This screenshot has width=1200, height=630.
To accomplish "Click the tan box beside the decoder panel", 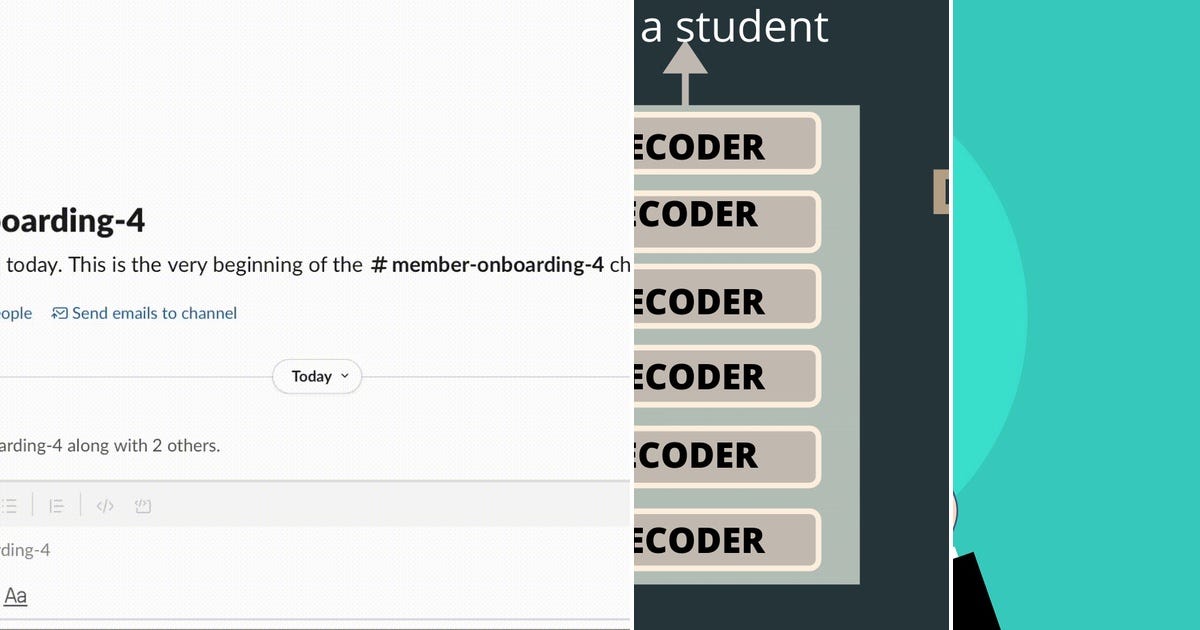I will (941, 191).
